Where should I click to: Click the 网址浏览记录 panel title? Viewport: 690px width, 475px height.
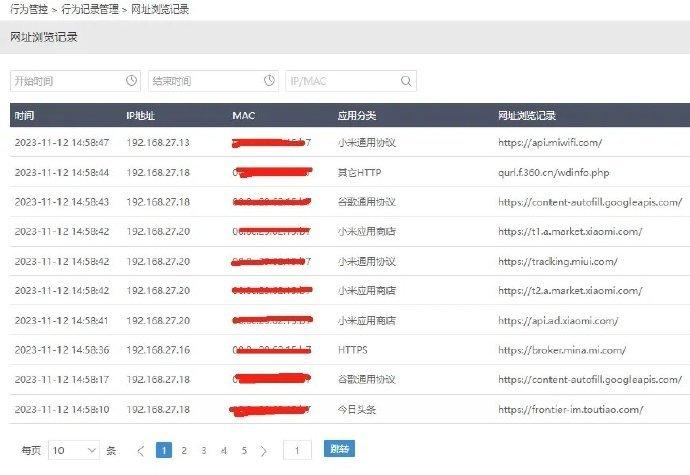click(44, 37)
